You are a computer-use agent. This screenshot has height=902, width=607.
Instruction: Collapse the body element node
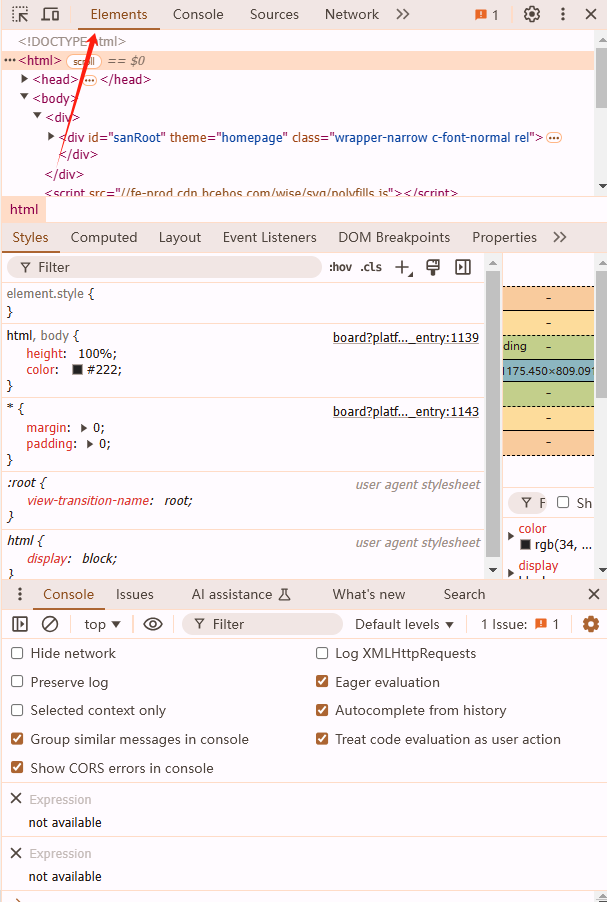tap(24, 97)
